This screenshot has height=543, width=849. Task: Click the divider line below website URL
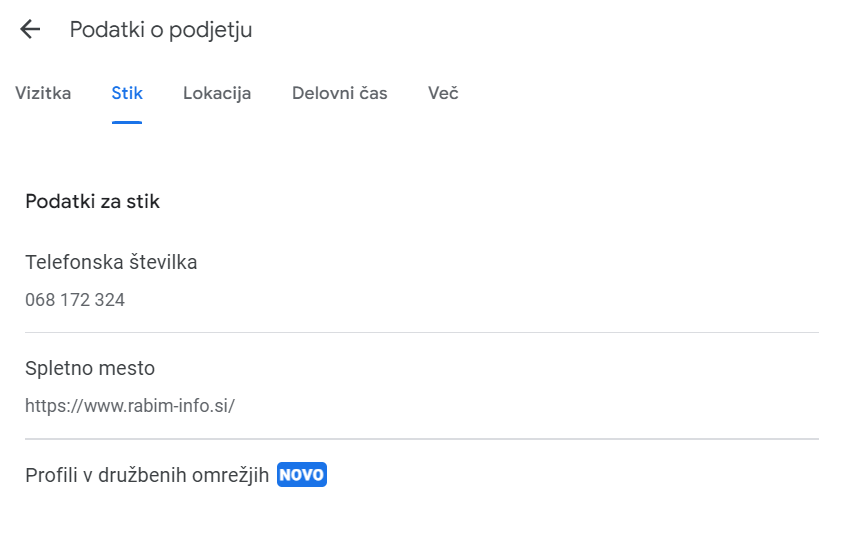coord(422,438)
